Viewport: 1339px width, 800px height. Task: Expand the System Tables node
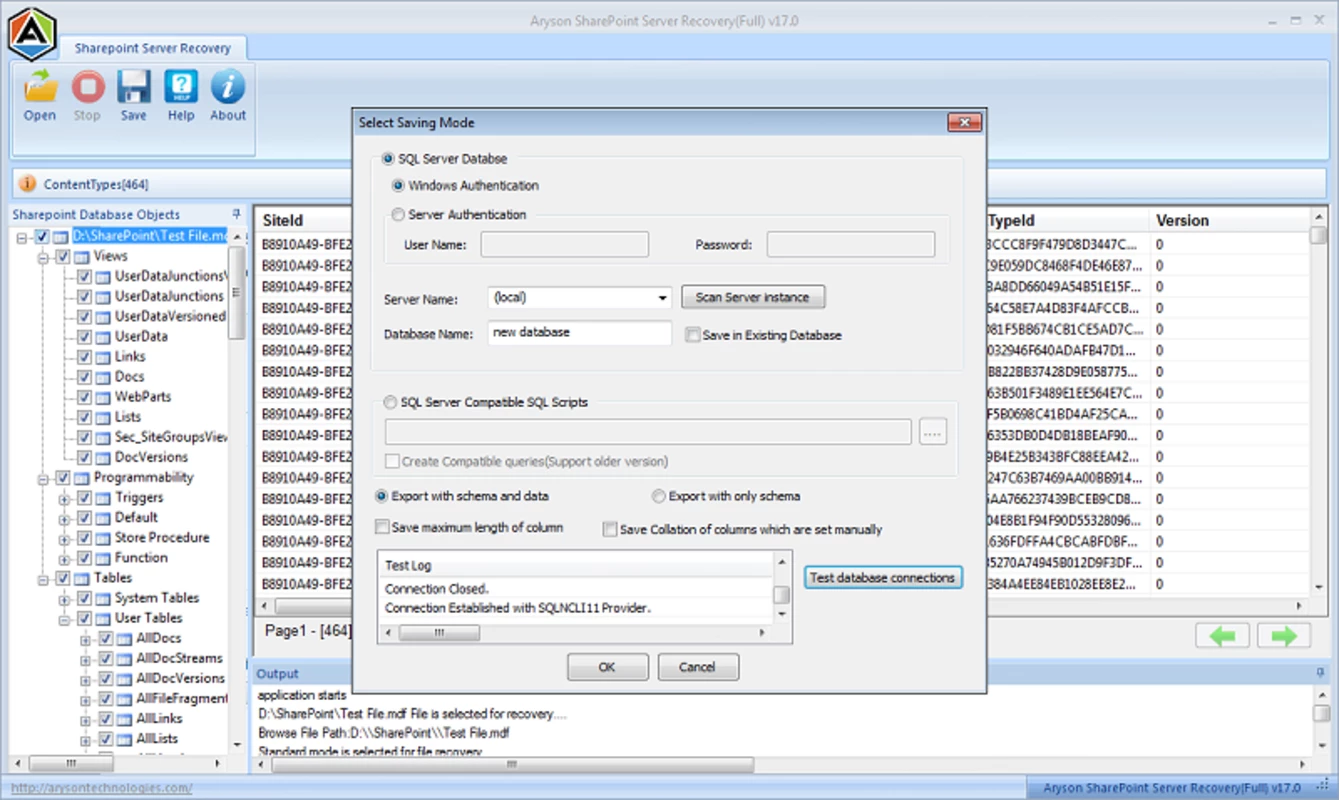[64, 598]
